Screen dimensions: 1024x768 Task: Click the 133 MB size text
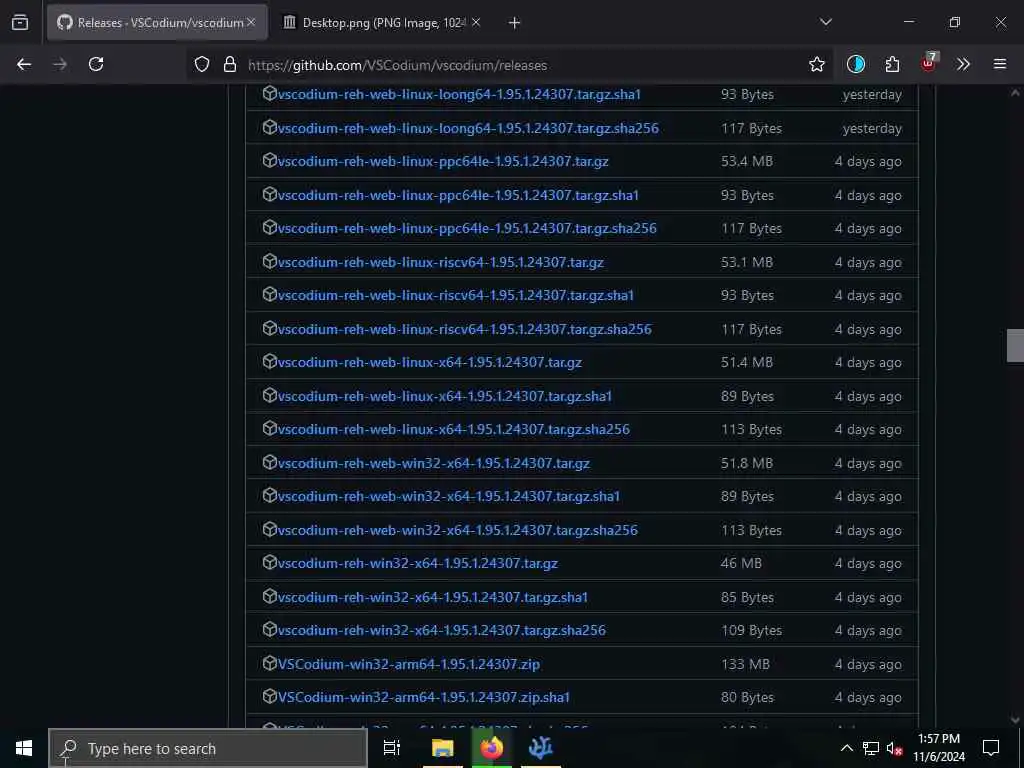click(x=745, y=664)
